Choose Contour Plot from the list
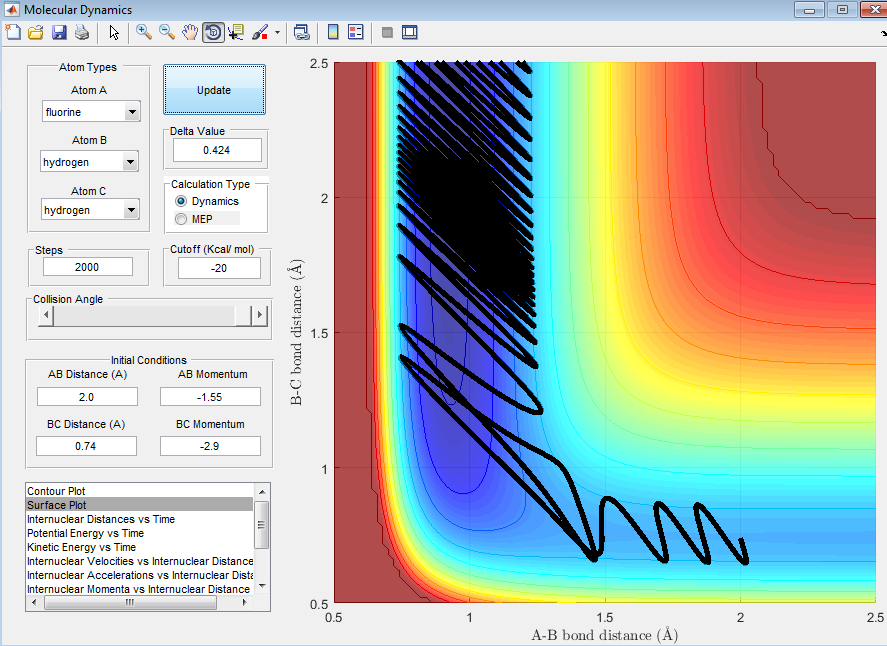This screenshot has width=887, height=646. click(x=56, y=491)
